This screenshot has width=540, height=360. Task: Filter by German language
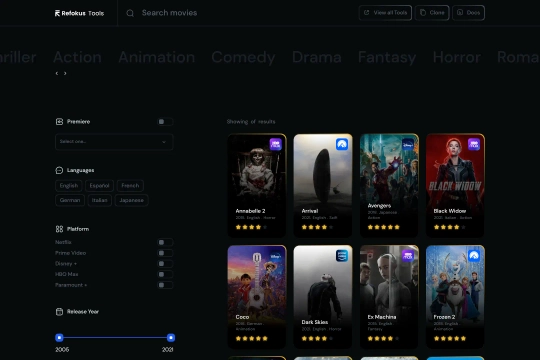[70, 200]
